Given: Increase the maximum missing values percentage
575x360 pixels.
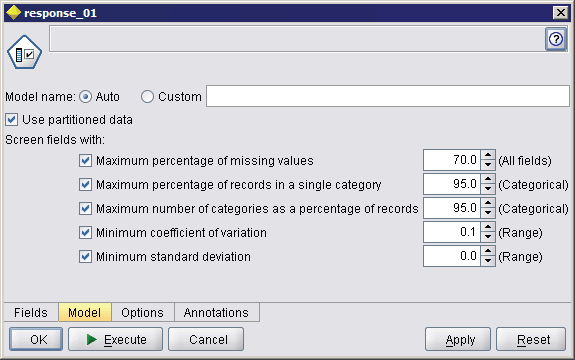Looking at the screenshot, I should 488,155.
